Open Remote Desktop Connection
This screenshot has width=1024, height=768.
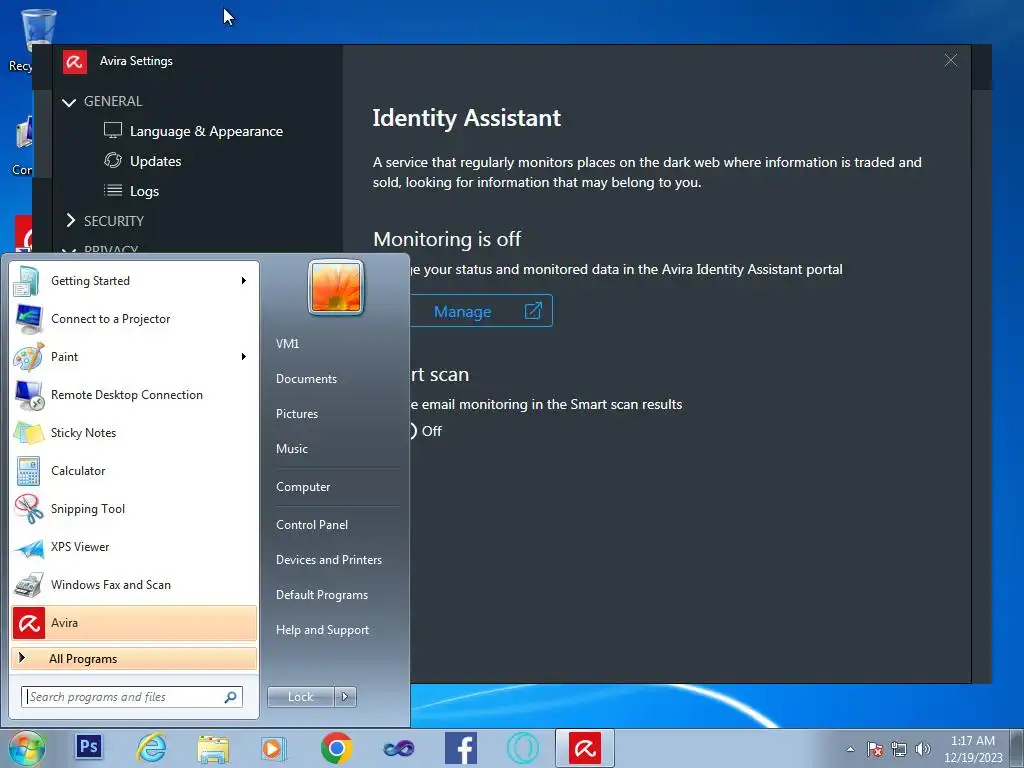coord(134,394)
